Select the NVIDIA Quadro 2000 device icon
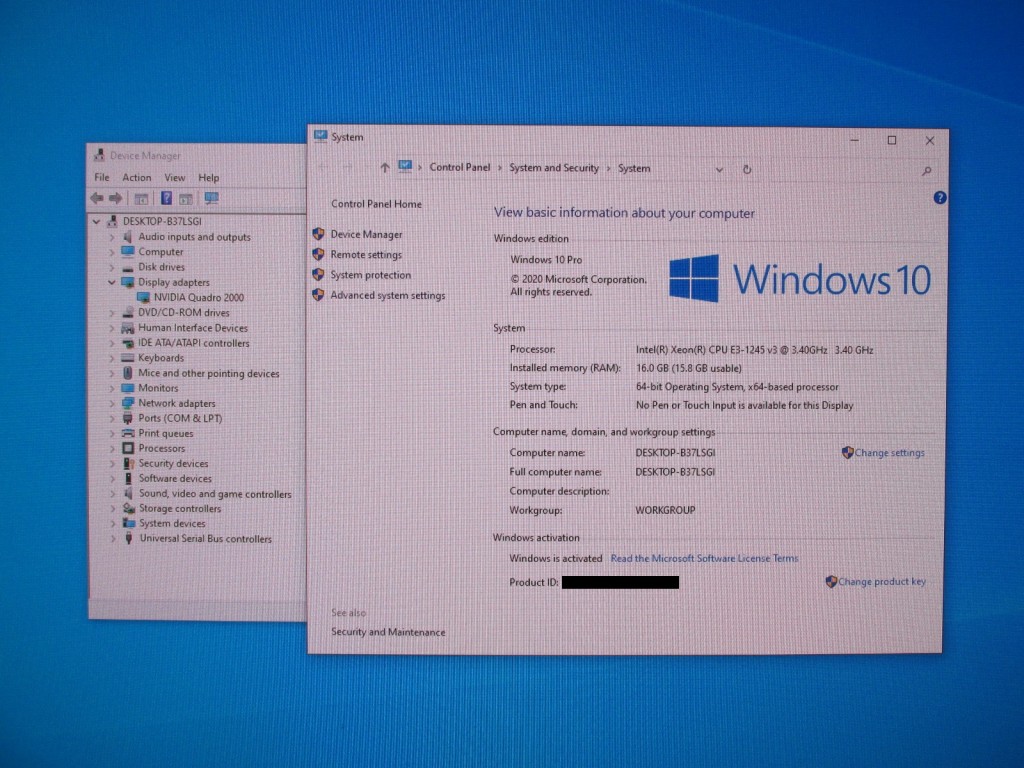 144,297
